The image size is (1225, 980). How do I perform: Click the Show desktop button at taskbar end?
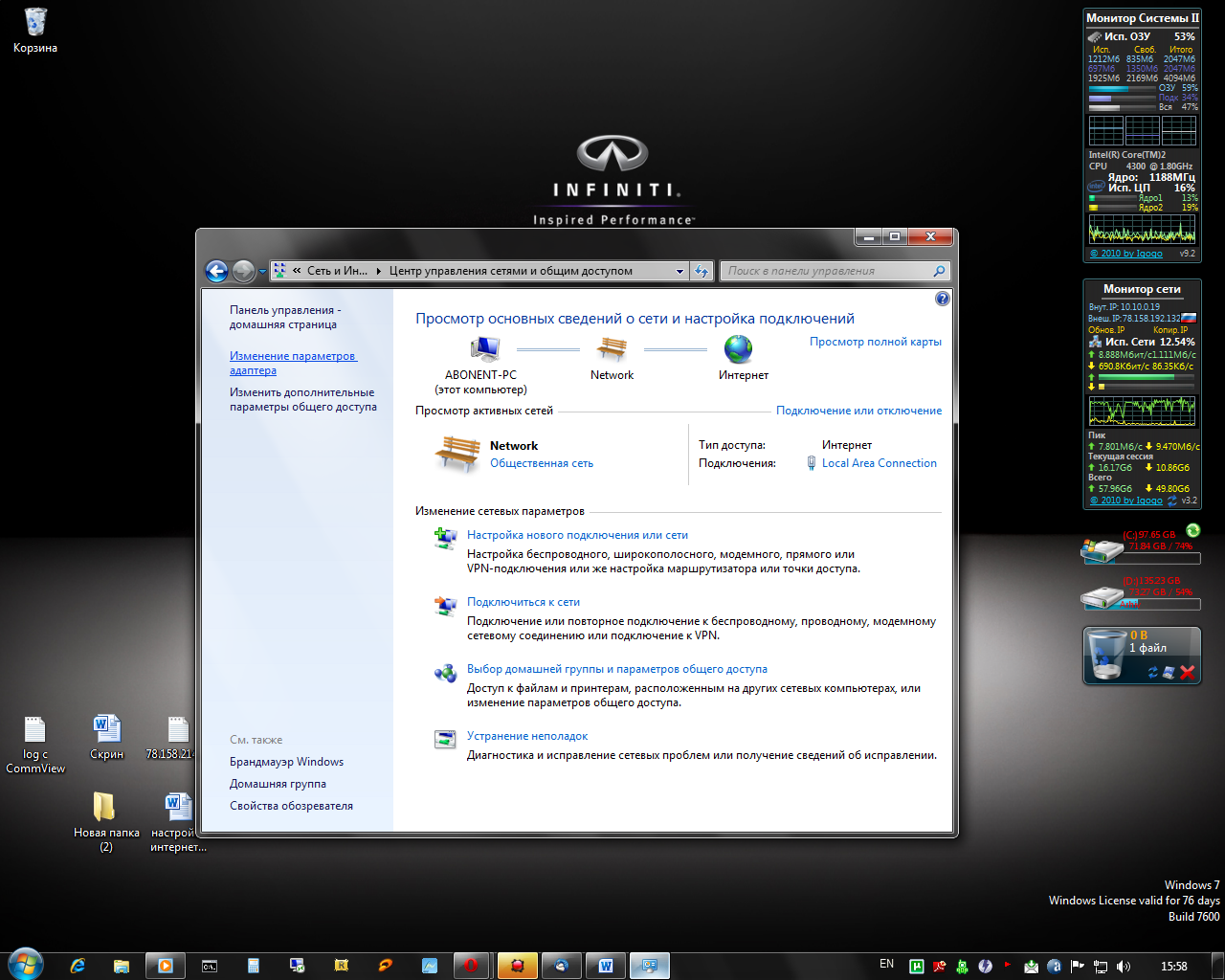click(1218, 965)
